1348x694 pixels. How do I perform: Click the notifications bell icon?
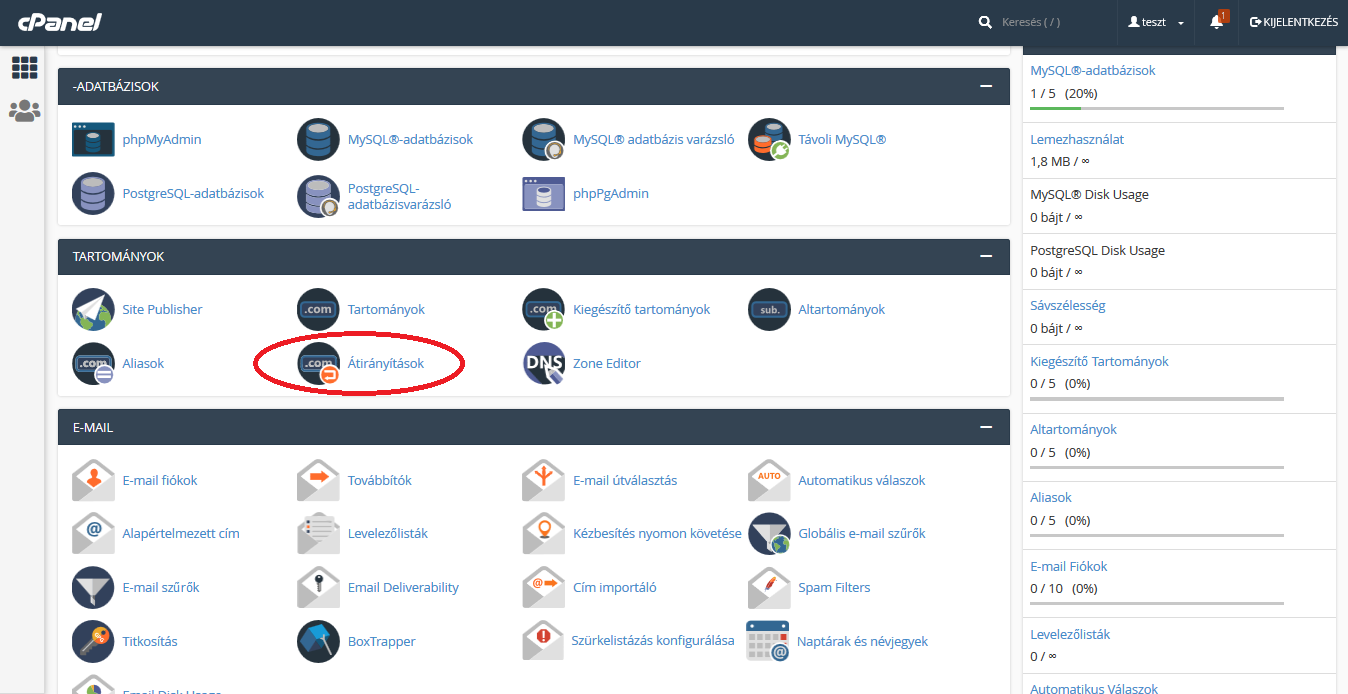pos(1217,21)
